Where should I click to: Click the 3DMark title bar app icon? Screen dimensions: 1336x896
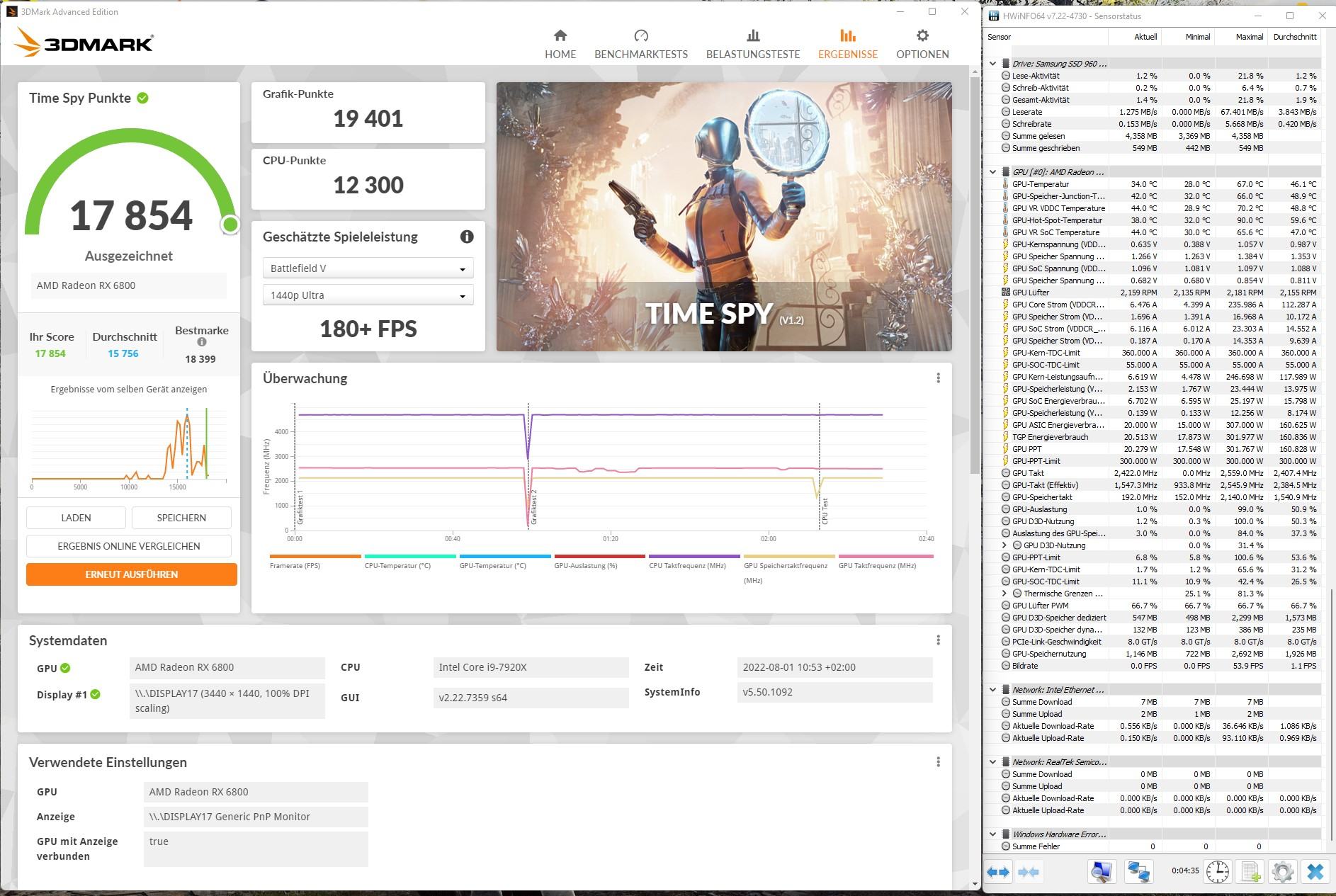click(11, 11)
